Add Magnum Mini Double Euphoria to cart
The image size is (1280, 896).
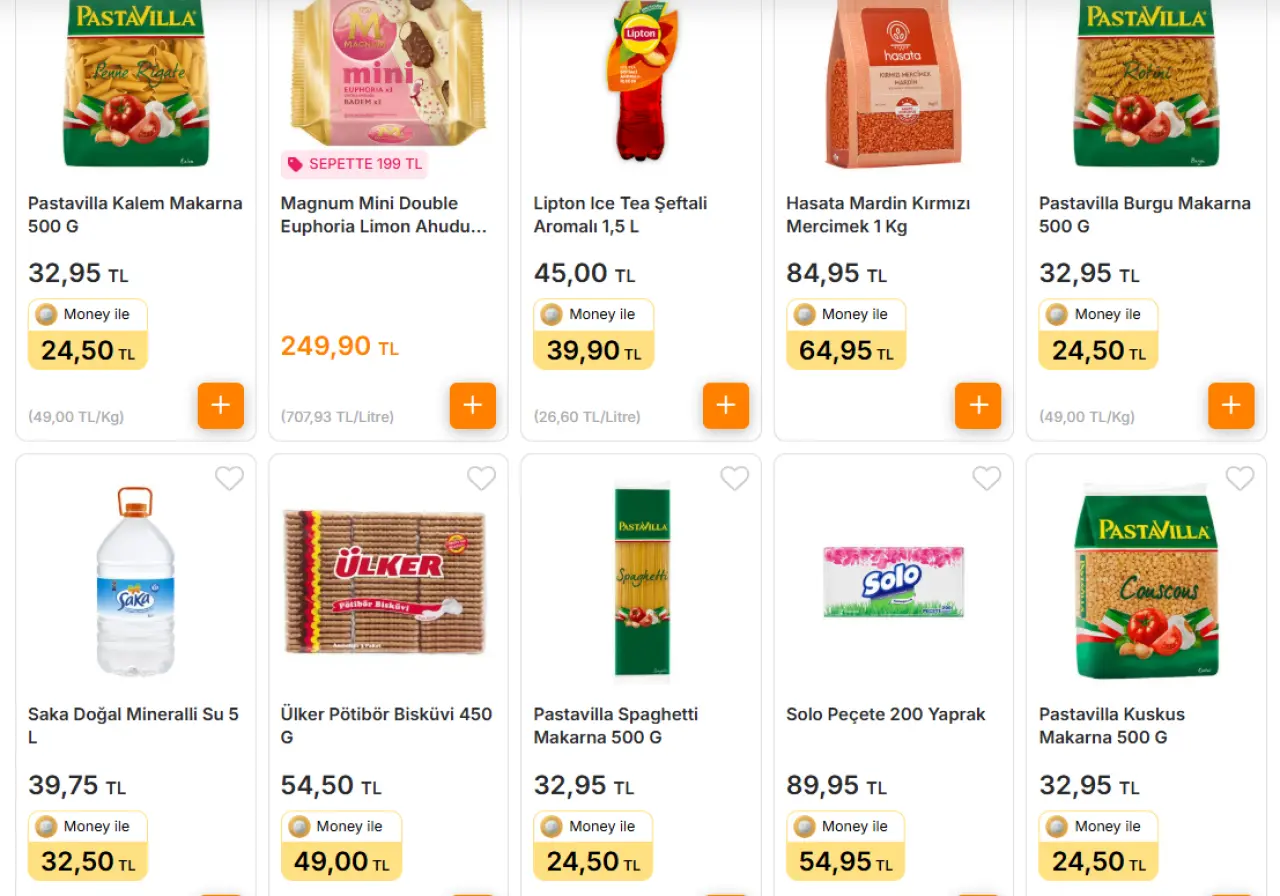coord(473,406)
